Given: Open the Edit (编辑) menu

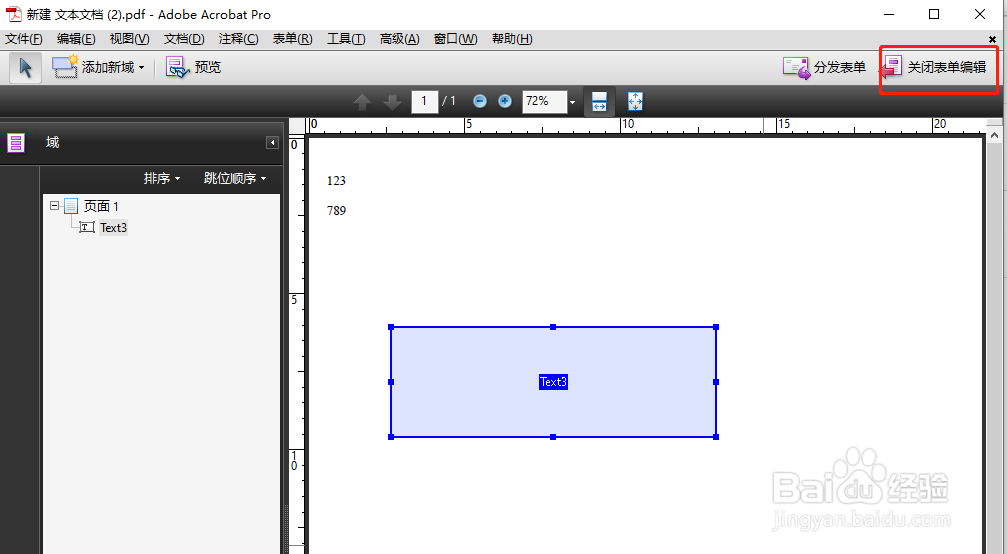Looking at the screenshot, I should click(x=76, y=39).
